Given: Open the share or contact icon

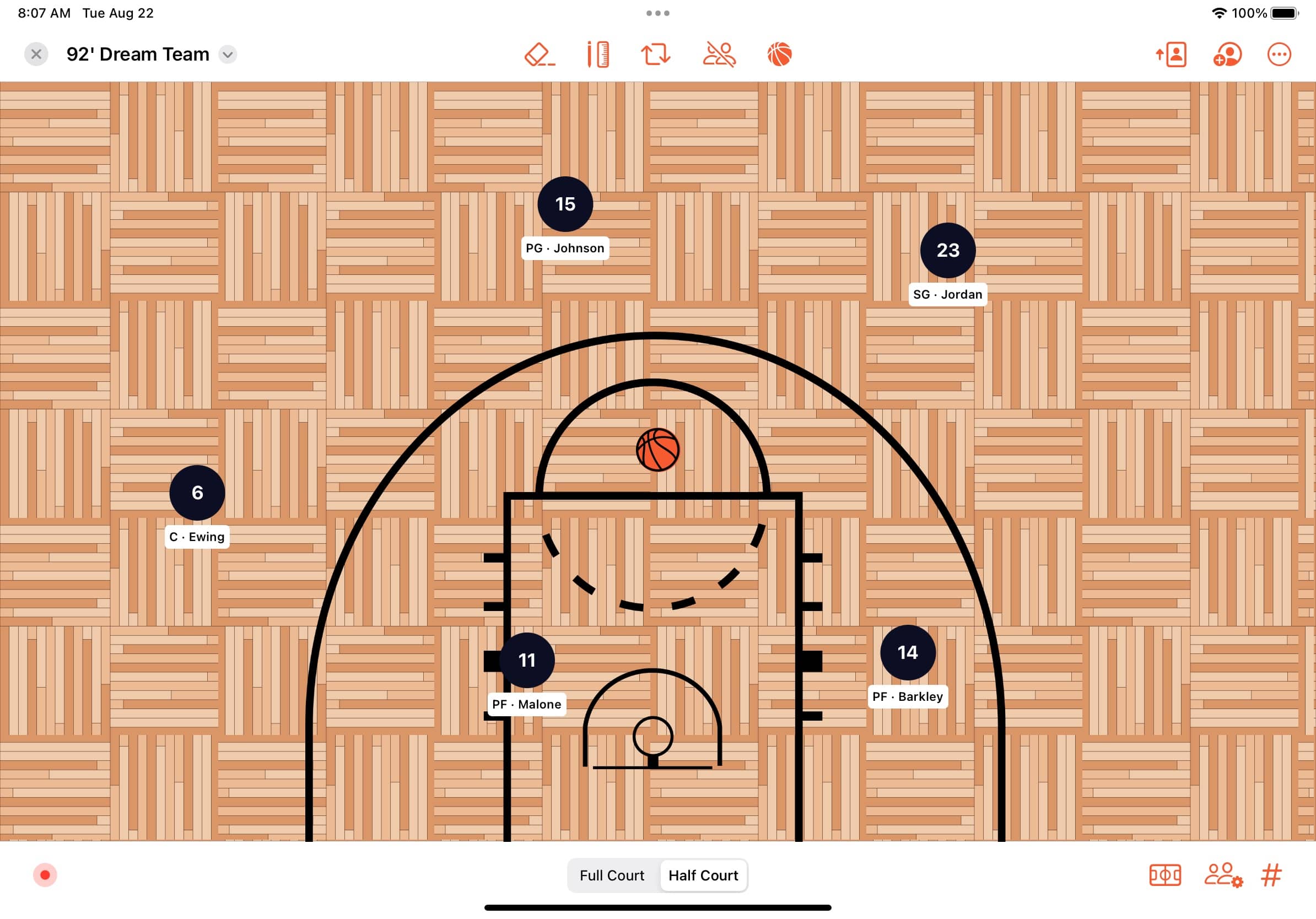Looking at the screenshot, I should (1172, 54).
